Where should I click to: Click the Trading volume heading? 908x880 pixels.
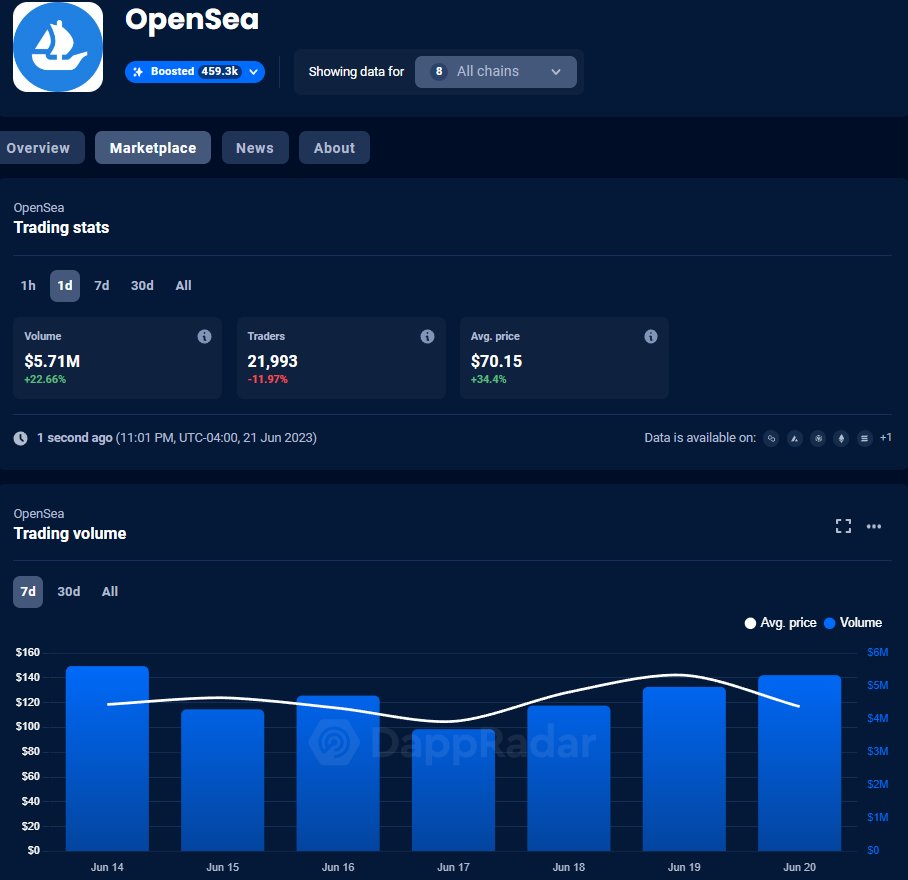point(69,533)
